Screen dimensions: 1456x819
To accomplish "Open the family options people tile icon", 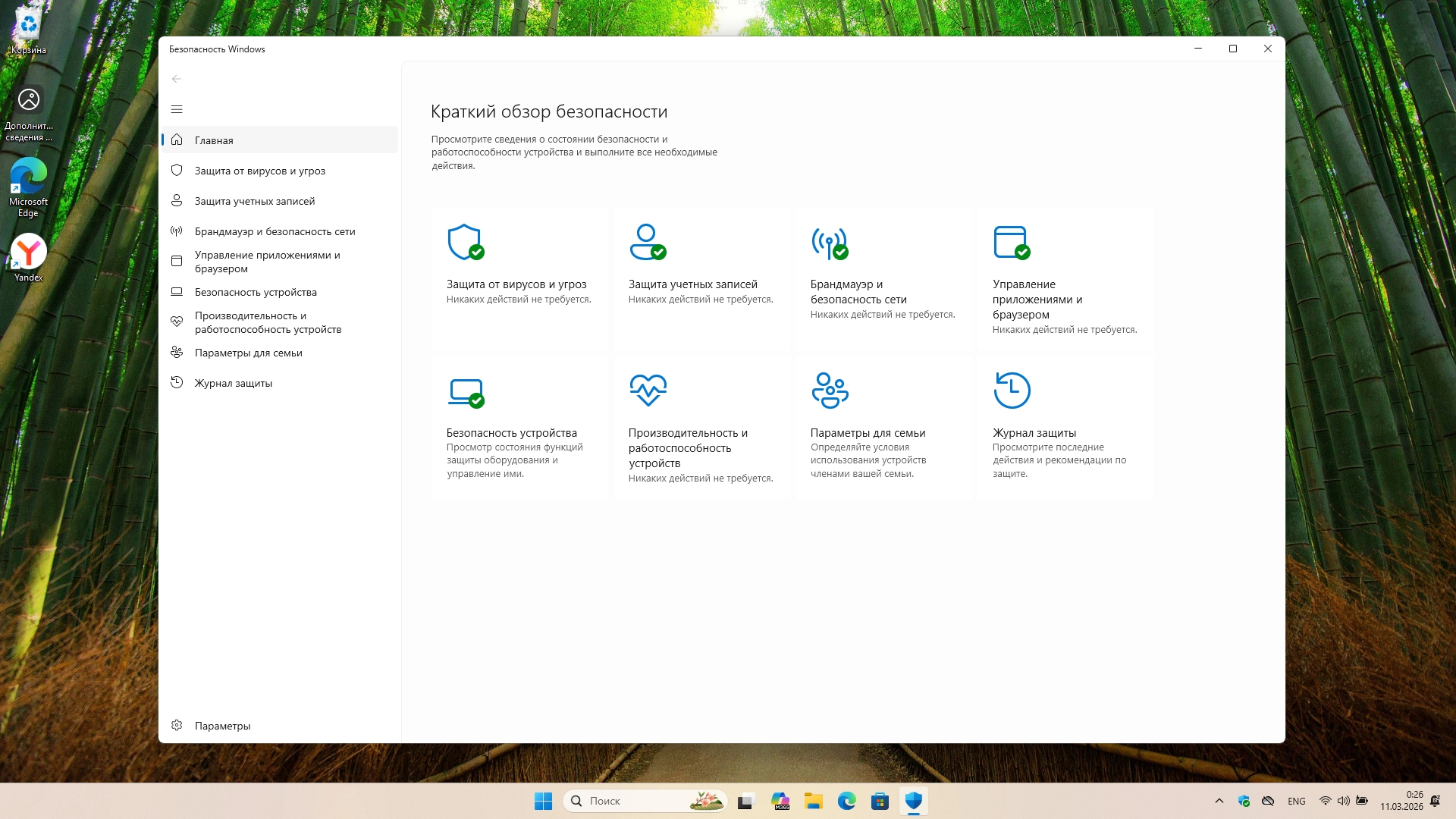I will click(x=830, y=391).
